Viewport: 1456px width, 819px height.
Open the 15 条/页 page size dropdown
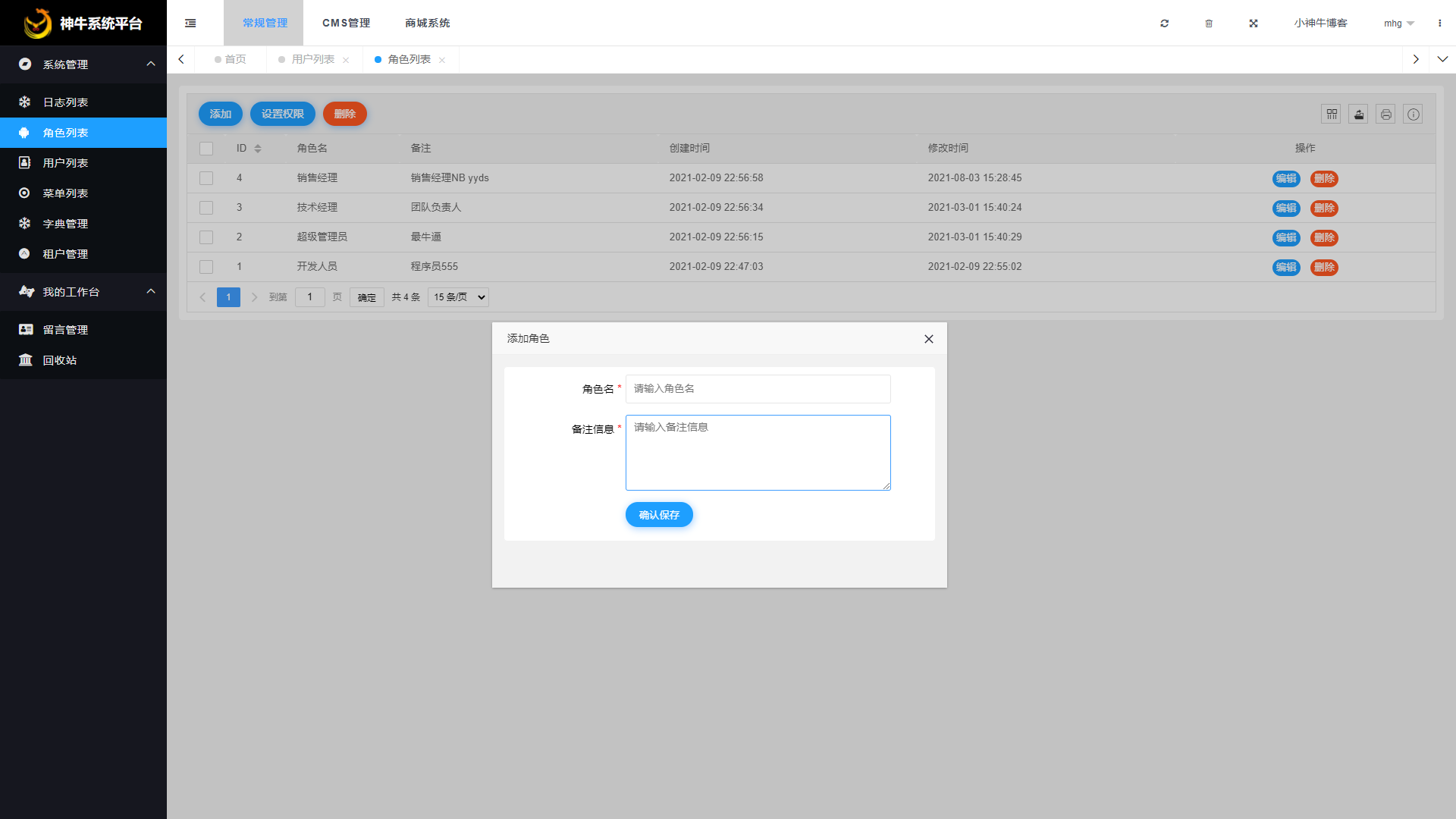tap(457, 297)
